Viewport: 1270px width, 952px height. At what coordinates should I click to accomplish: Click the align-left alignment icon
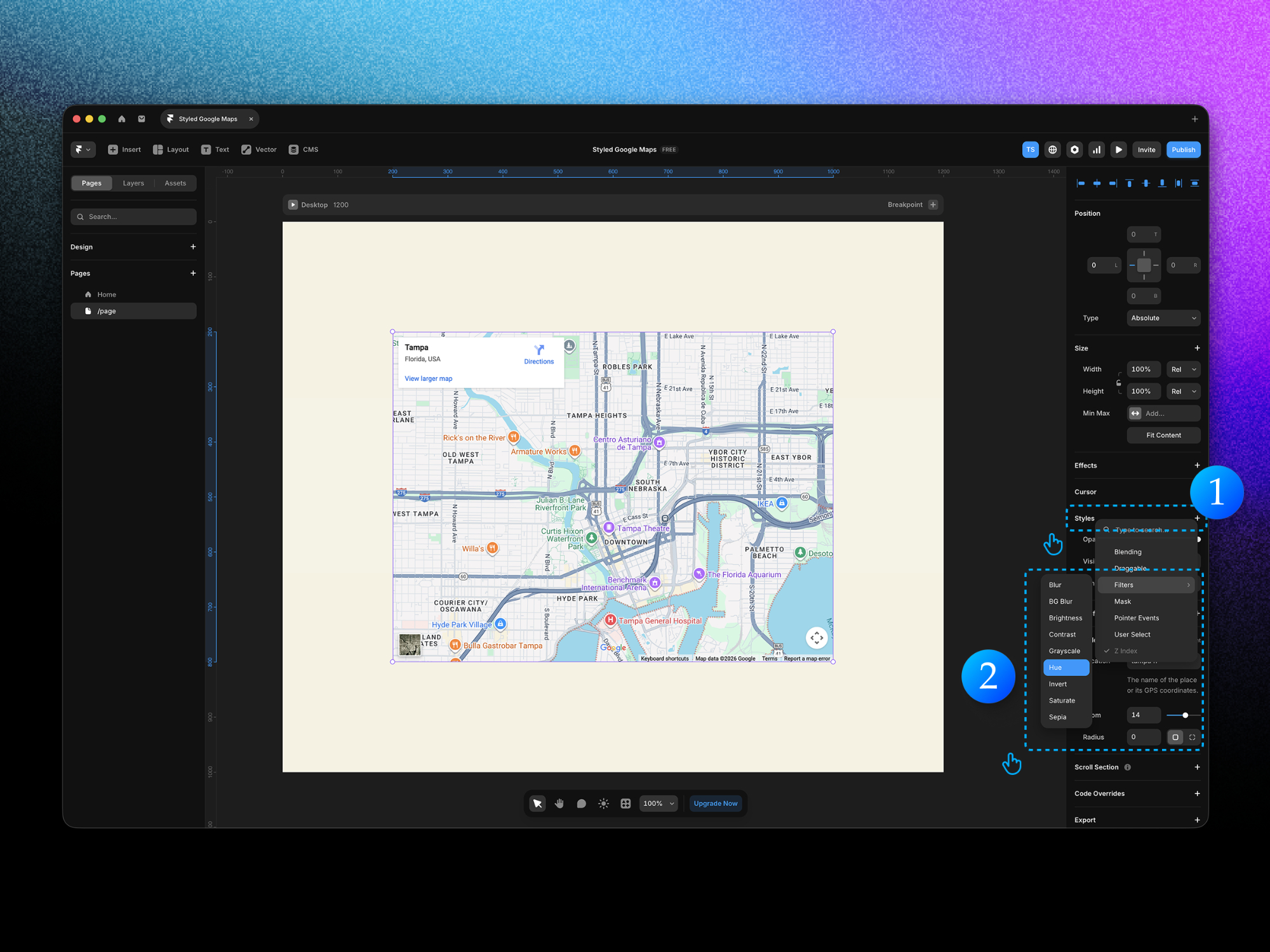pos(1080,183)
